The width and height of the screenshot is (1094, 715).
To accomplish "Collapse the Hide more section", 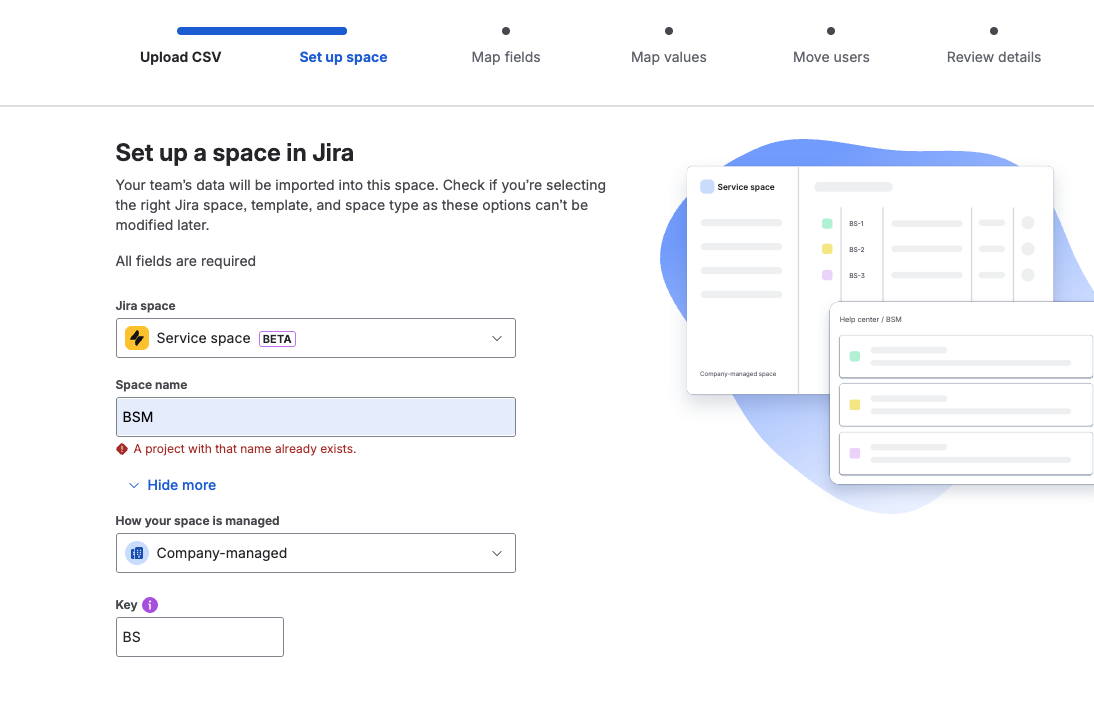I will [x=172, y=486].
